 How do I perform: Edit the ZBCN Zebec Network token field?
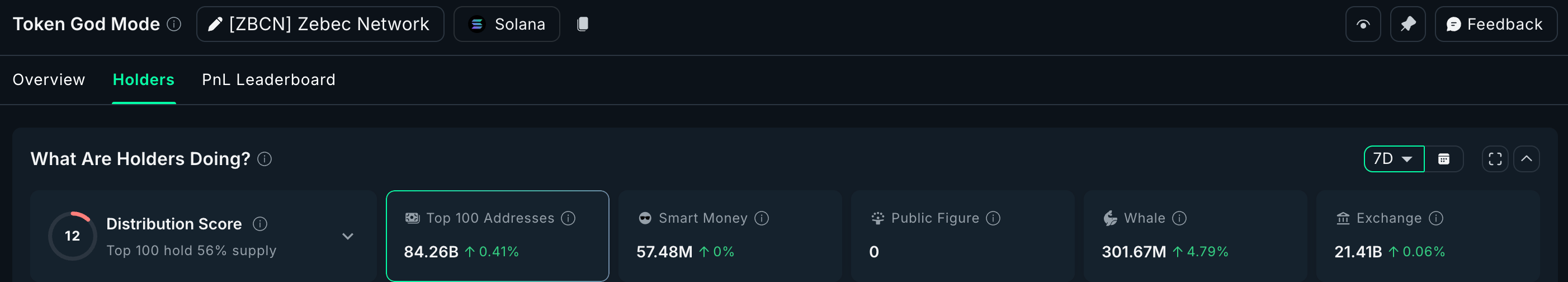pos(319,25)
